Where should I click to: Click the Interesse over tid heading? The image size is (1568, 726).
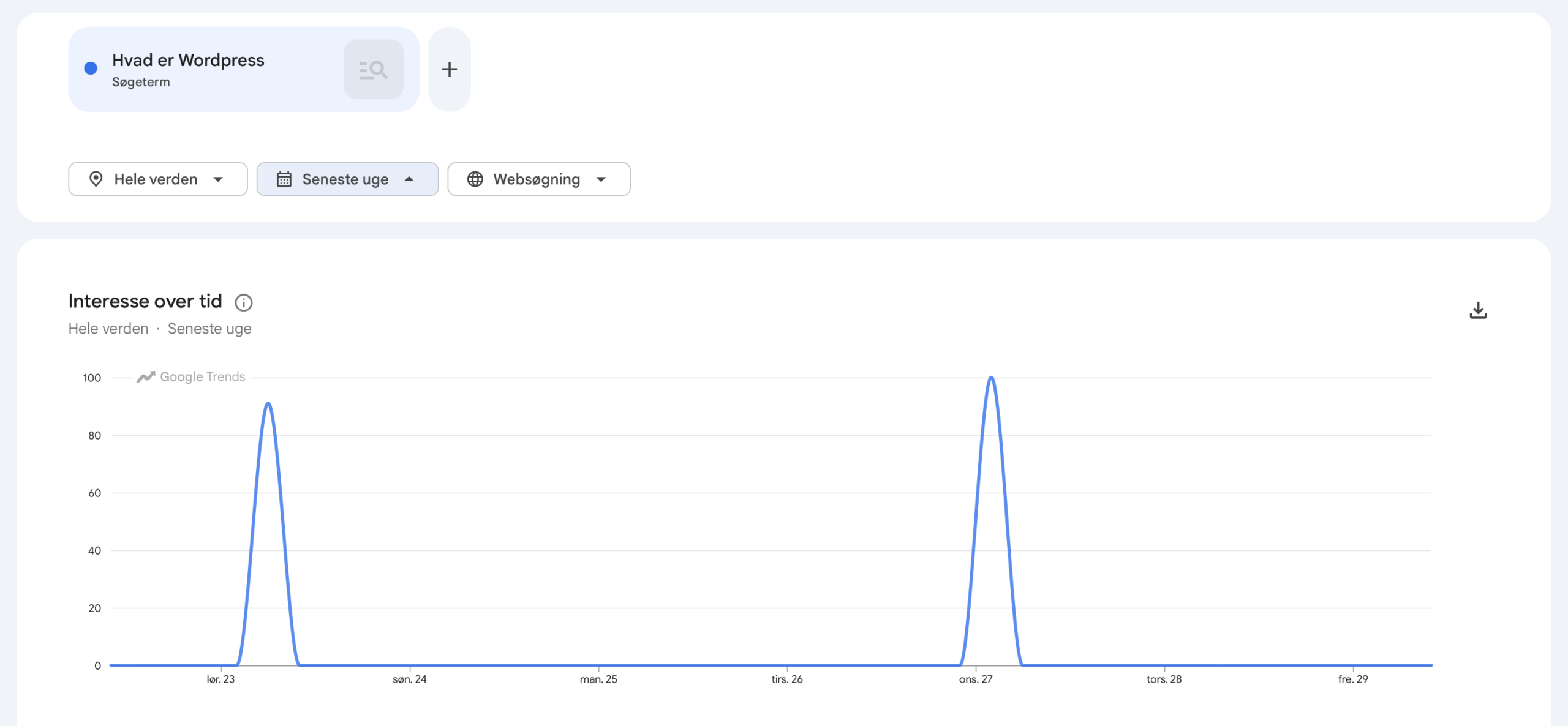(x=145, y=301)
